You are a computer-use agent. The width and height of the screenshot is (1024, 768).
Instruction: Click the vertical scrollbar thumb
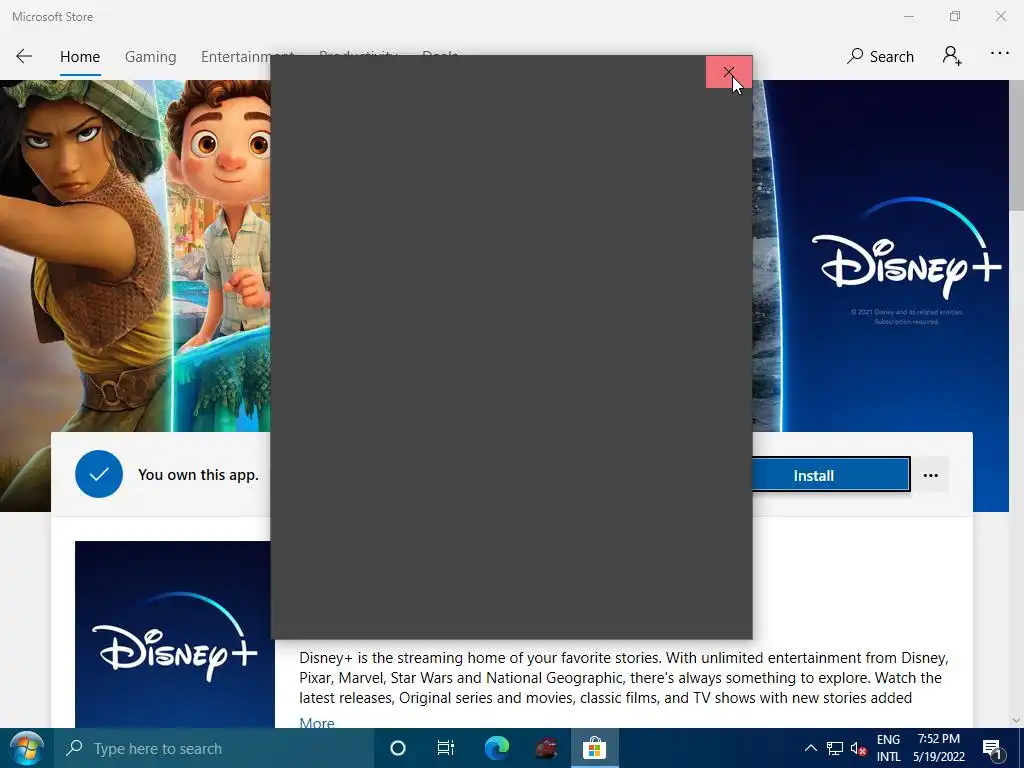(x=1016, y=145)
